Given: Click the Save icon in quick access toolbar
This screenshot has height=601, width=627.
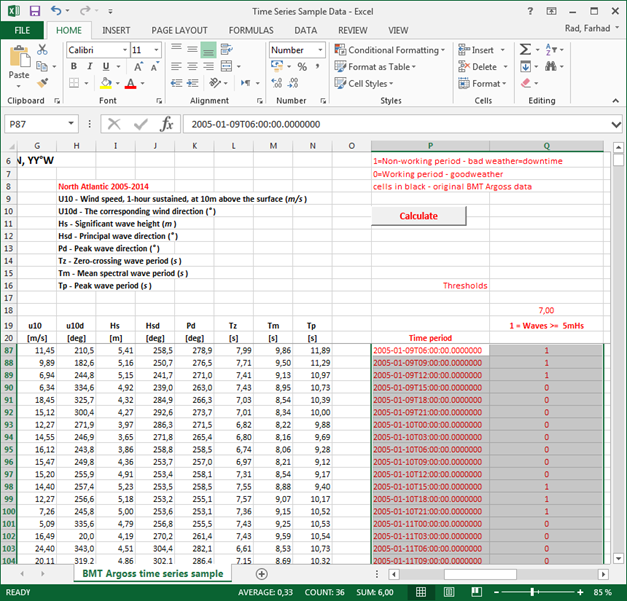Looking at the screenshot, I should [35, 11].
